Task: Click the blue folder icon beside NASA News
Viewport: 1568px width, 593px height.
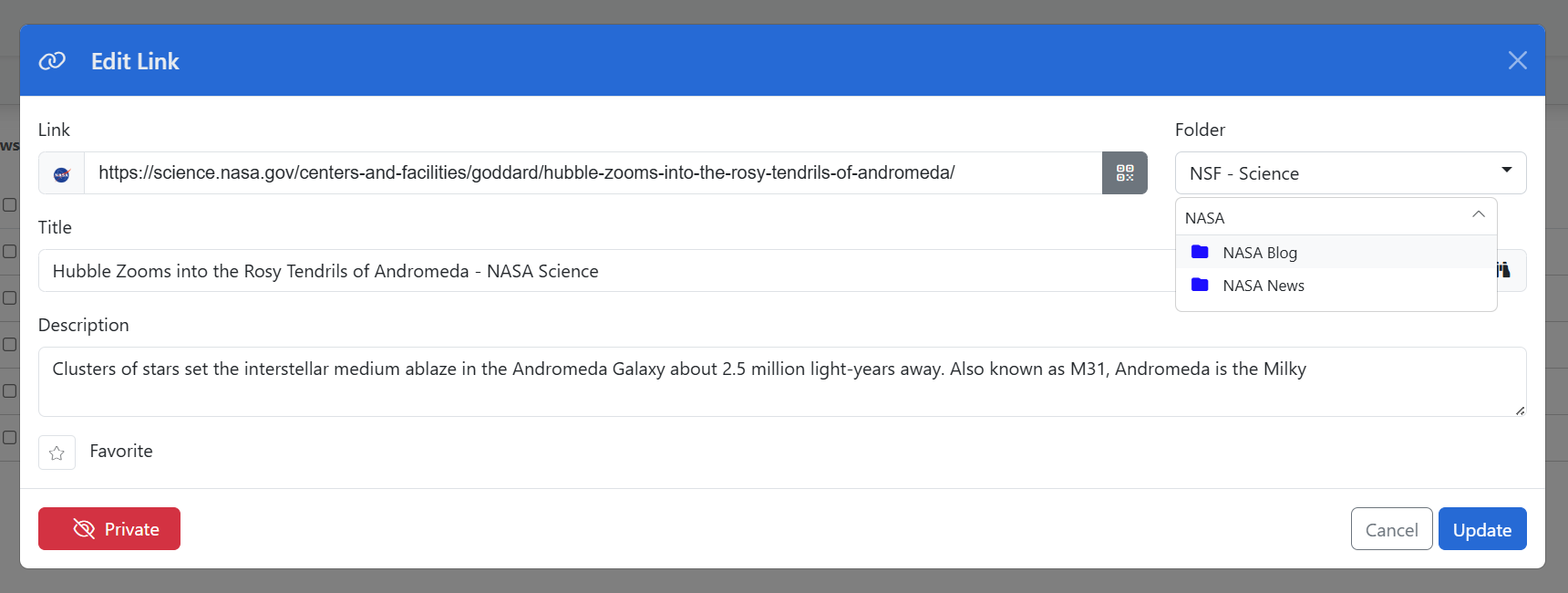Action: pos(1200,285)
